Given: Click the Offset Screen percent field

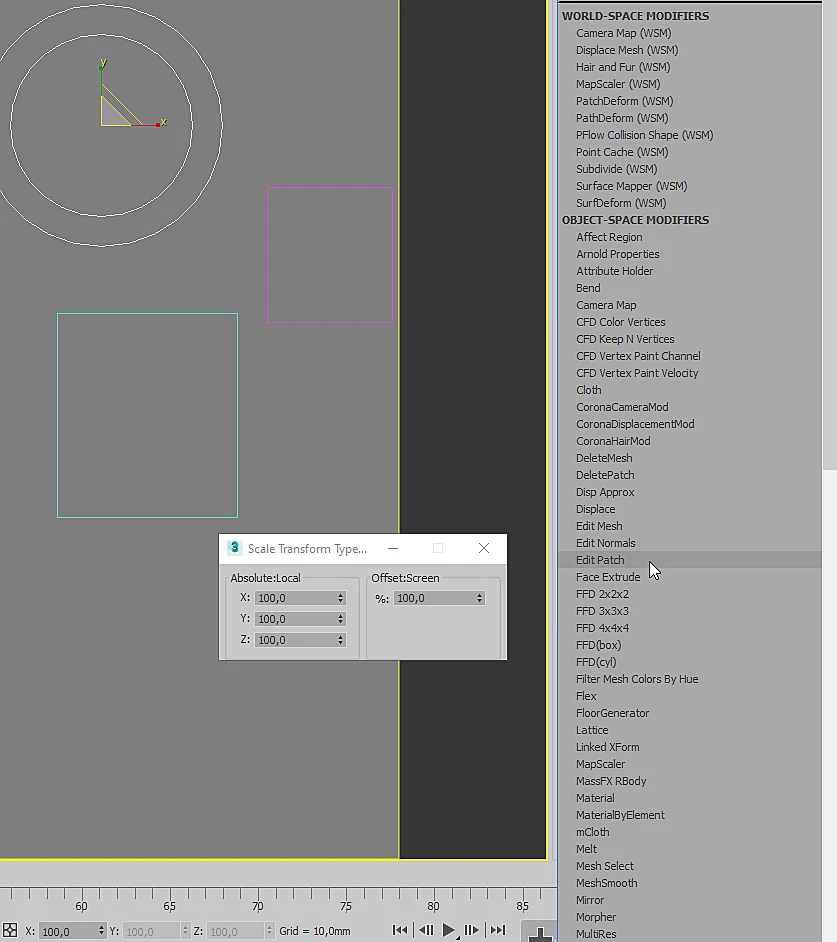Looking at the screenshot, I should pyautogui.click(x=433, y=598).
